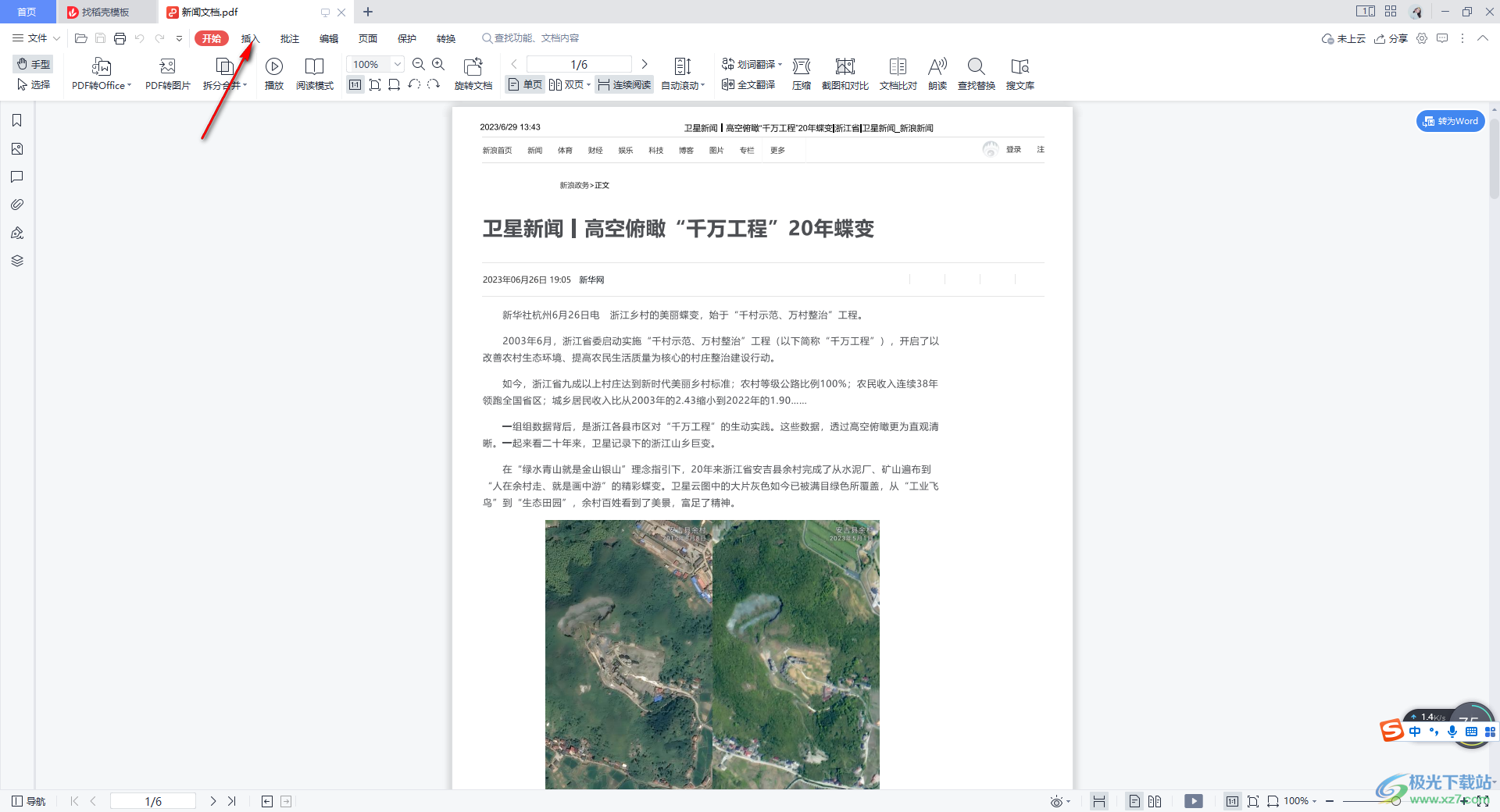Open the PDF转Office converter
This screenshot has width=1500, height=812.
click(x=102, y=74)
